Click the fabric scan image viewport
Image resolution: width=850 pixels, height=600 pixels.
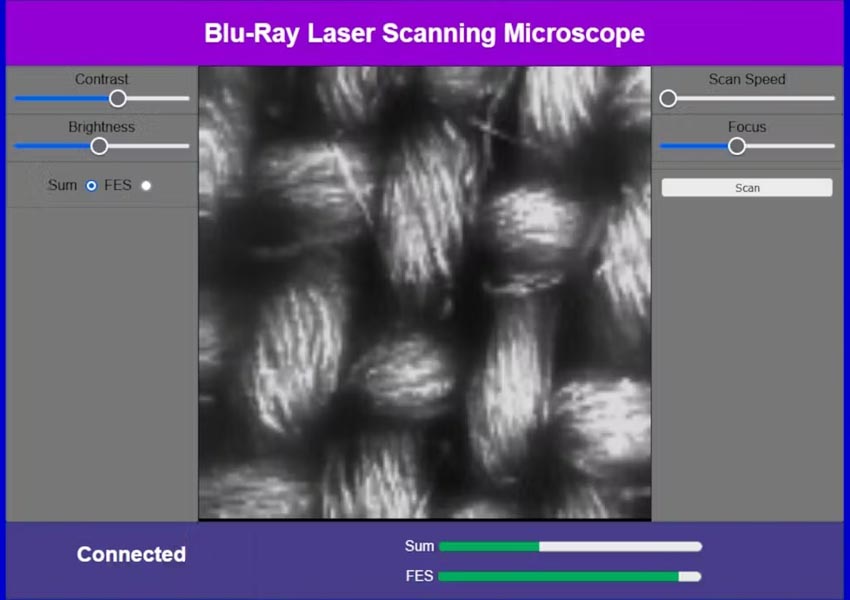424,292
